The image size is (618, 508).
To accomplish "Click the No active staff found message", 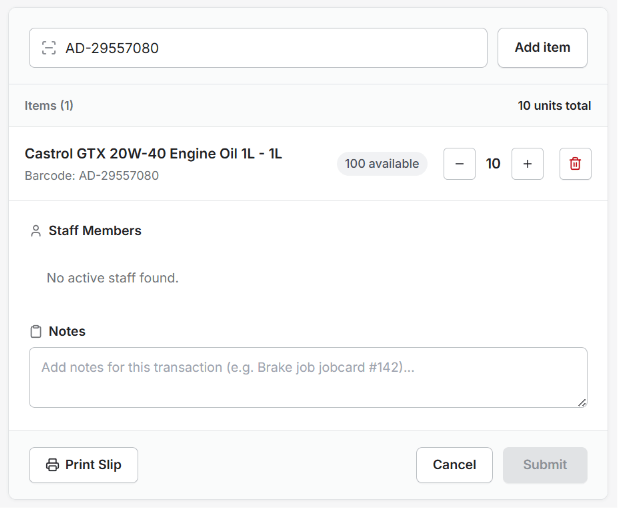I will (113, 278).
